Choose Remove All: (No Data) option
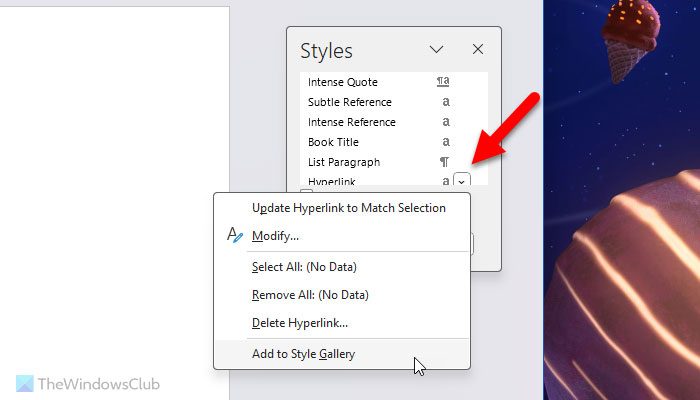The image size is (700, 400). (x=310, y=295)
